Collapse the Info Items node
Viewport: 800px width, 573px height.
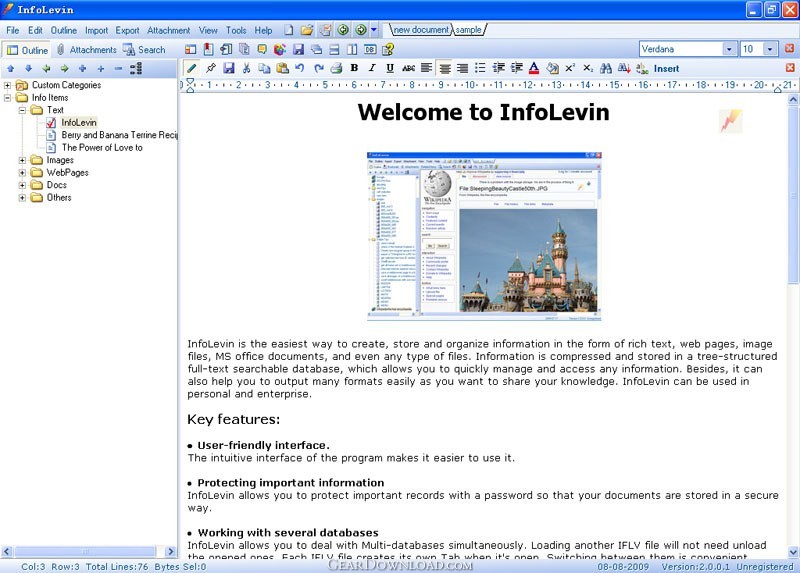coord(7,97)
